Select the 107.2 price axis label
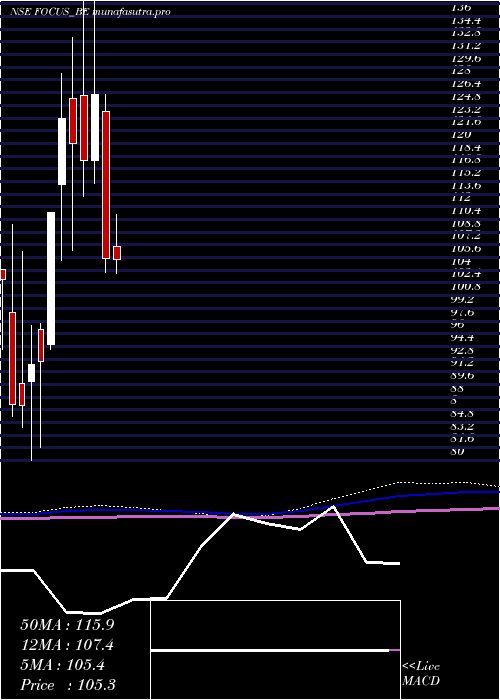The height and width of the screenshot is (700, 500). pyautogui.click(x=467, y=235)
